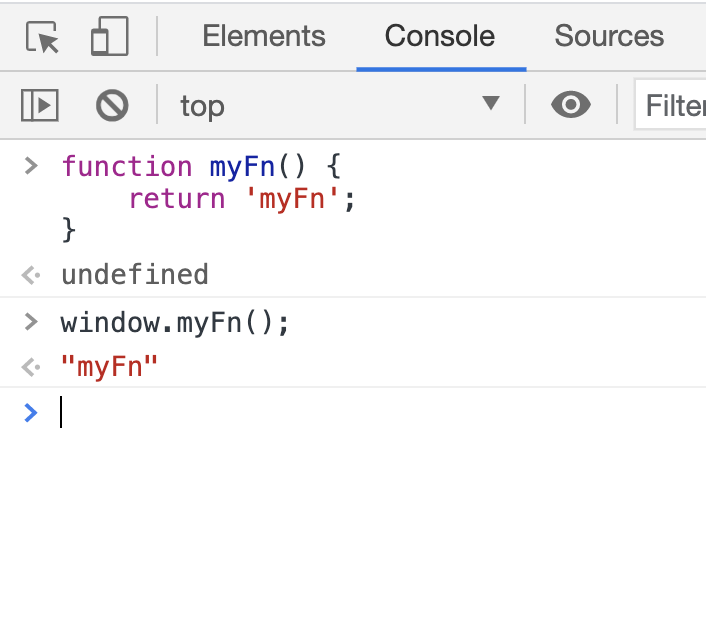
Task: Show the console sidebar panel icon
Action: 40,105
